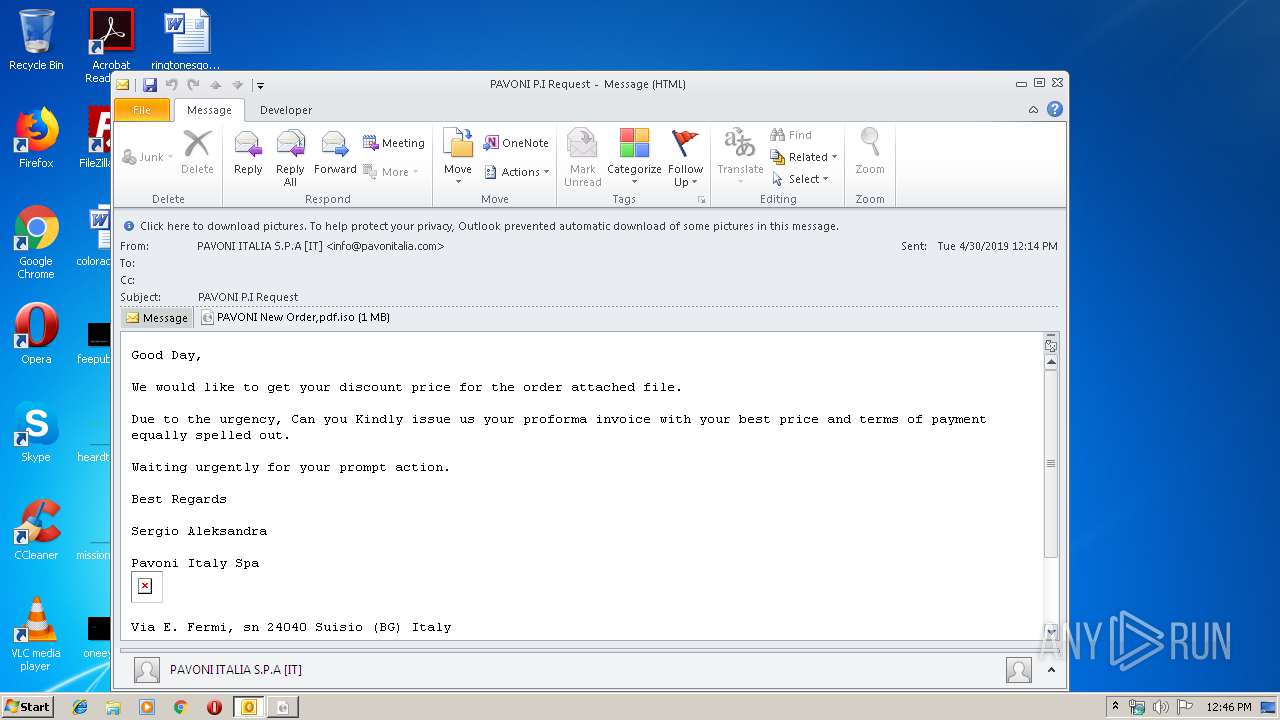Launch Google Chrome from the desktop

(36, 242)
